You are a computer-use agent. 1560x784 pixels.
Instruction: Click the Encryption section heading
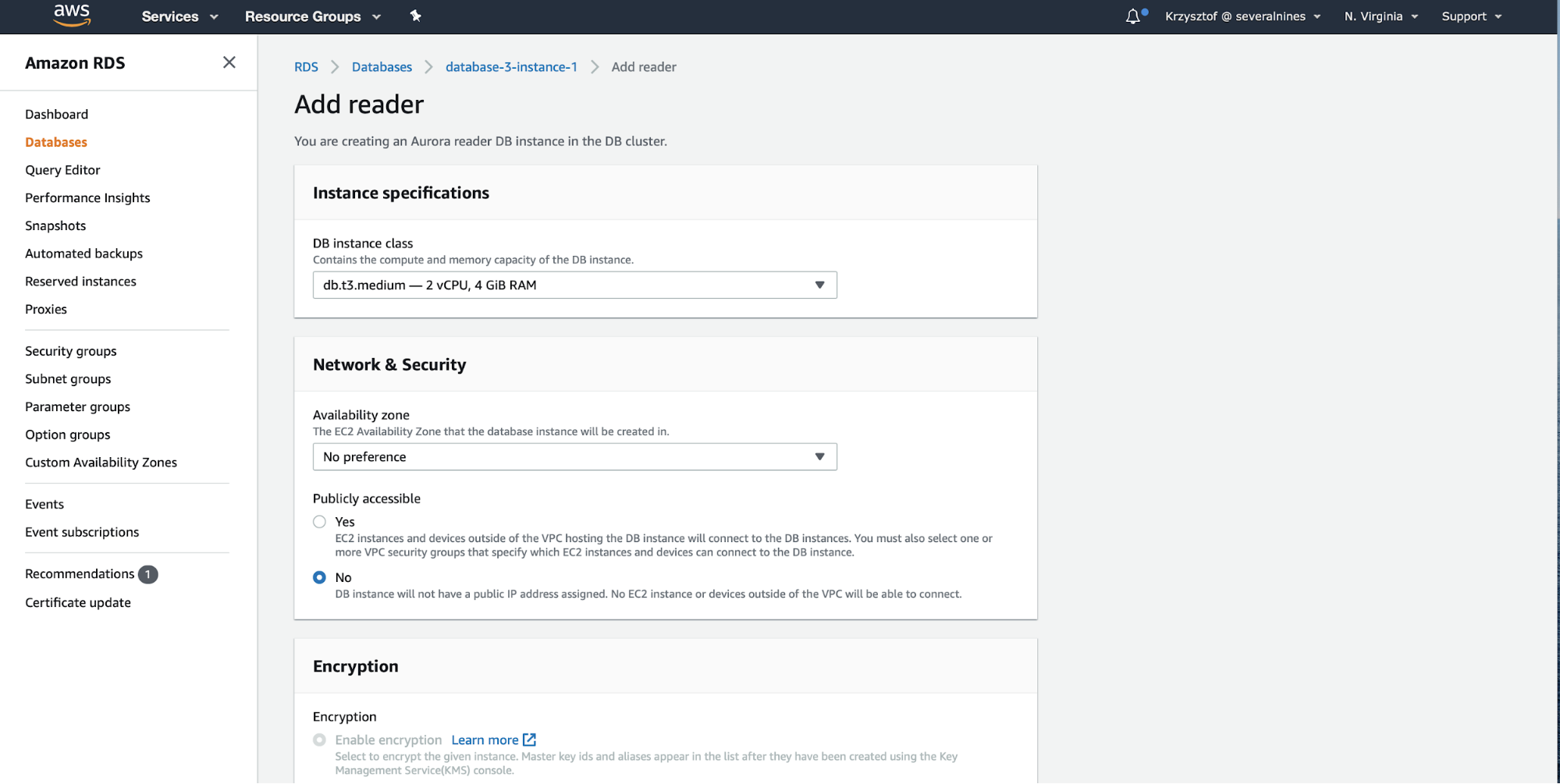point(356,666)
